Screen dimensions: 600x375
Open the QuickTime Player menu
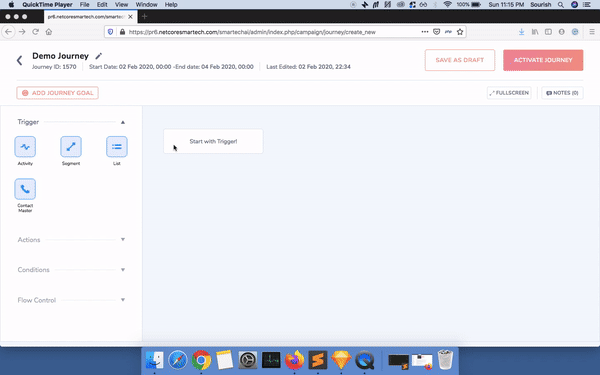coord(47,5)
